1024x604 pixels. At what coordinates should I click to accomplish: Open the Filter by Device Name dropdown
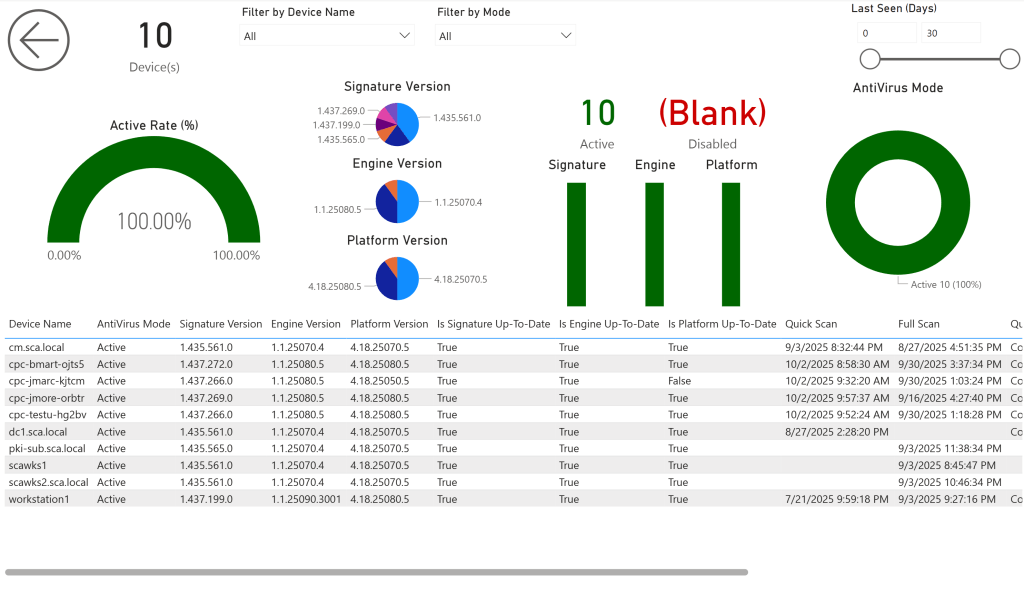coord(327,36)
